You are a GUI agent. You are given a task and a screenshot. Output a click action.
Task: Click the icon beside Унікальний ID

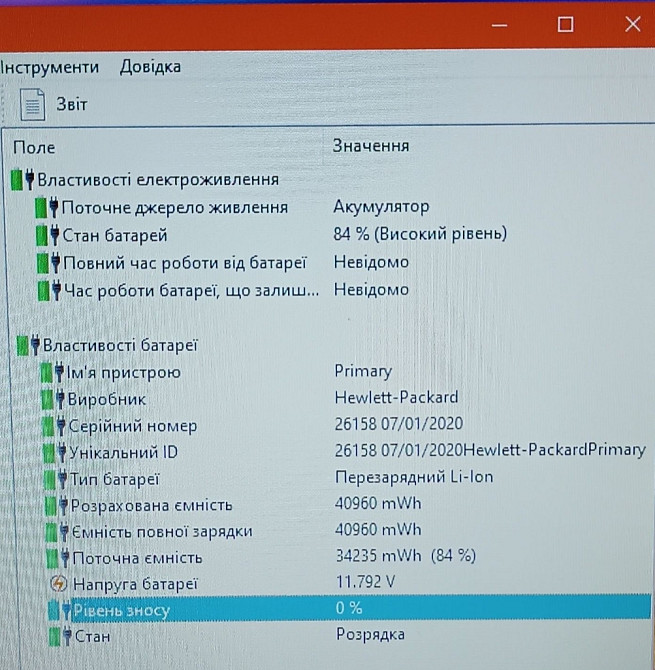55,453
